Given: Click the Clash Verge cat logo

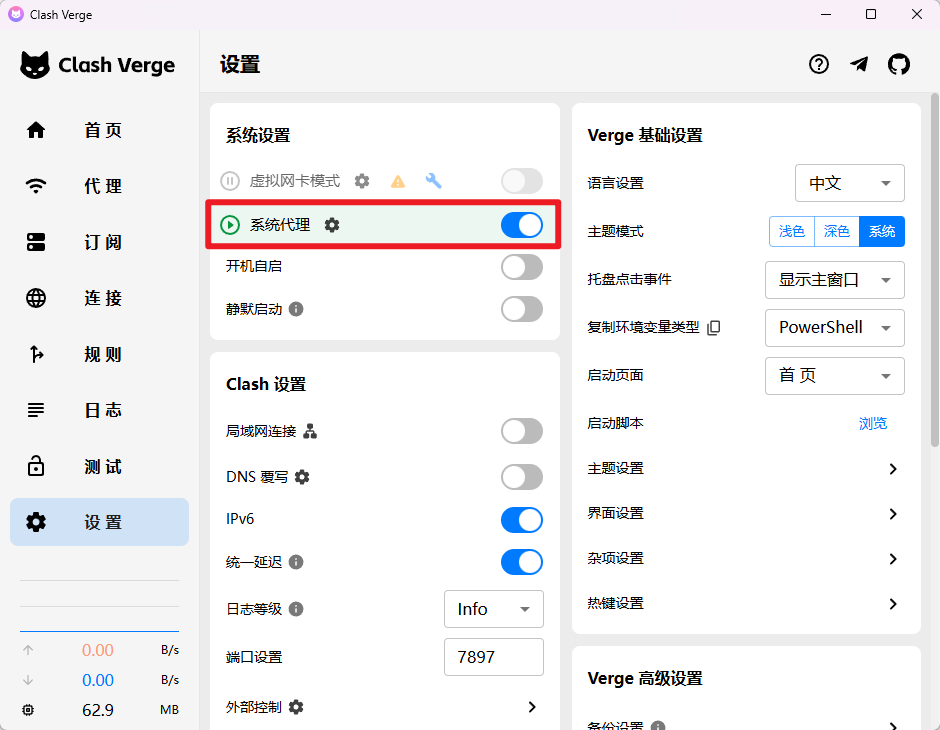Looking at the screenshot, I should pos(35,65).
